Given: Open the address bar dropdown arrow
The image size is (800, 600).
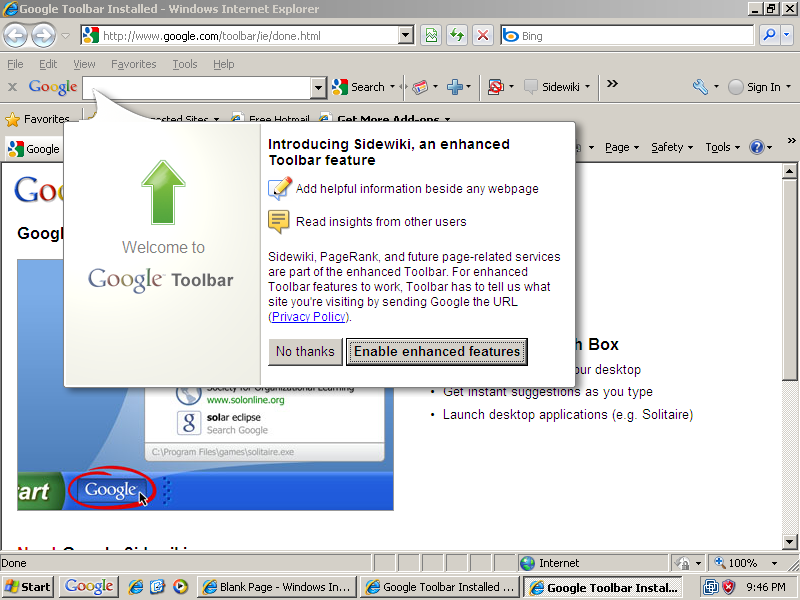Looking at the screenshot, I should point(406,36).
